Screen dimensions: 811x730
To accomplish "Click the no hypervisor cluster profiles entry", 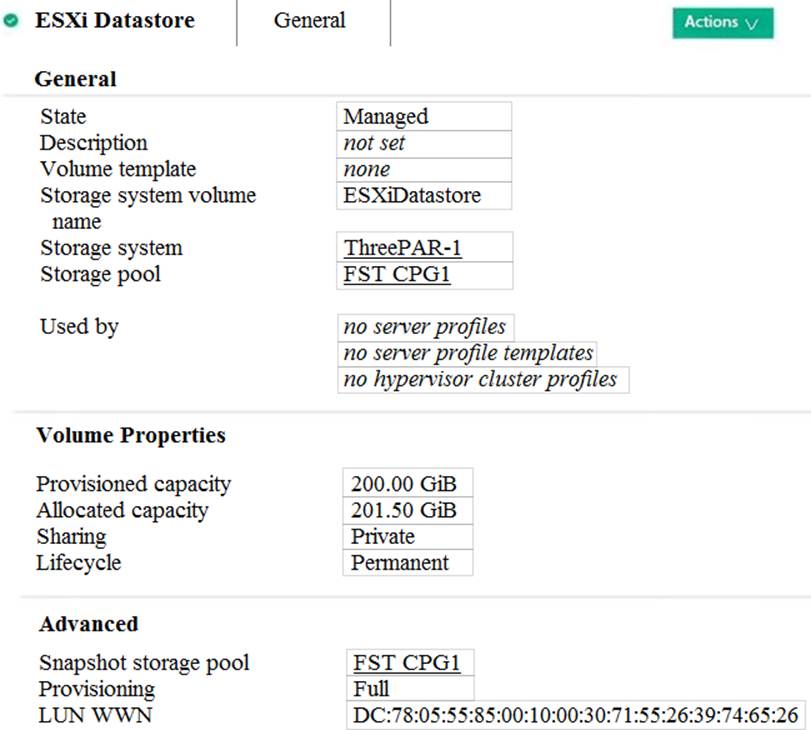I will pos(480,380).
